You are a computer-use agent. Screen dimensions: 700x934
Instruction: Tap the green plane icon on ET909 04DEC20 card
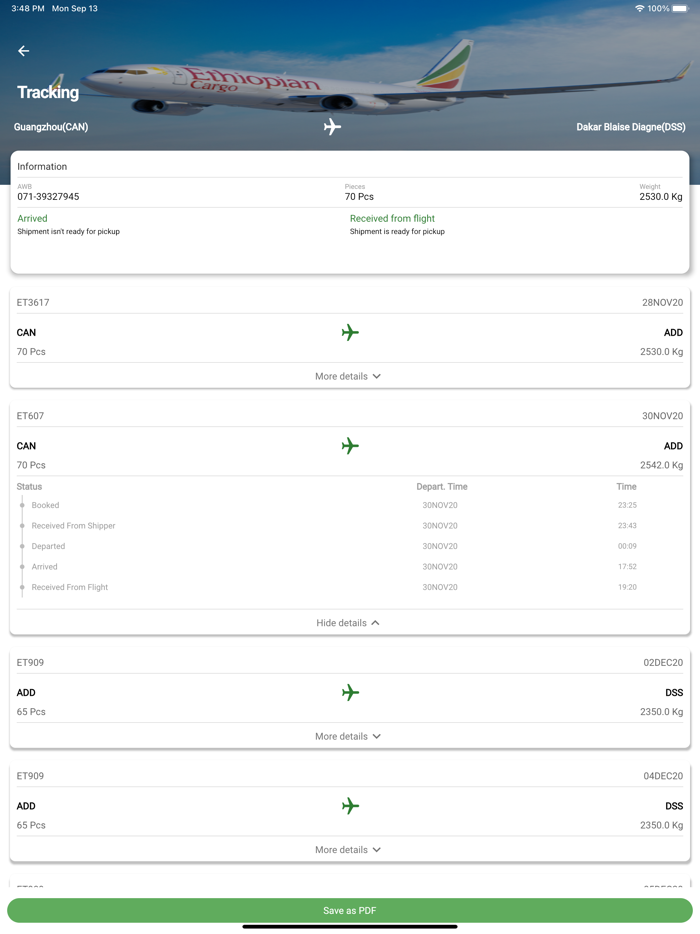(350, 806)
